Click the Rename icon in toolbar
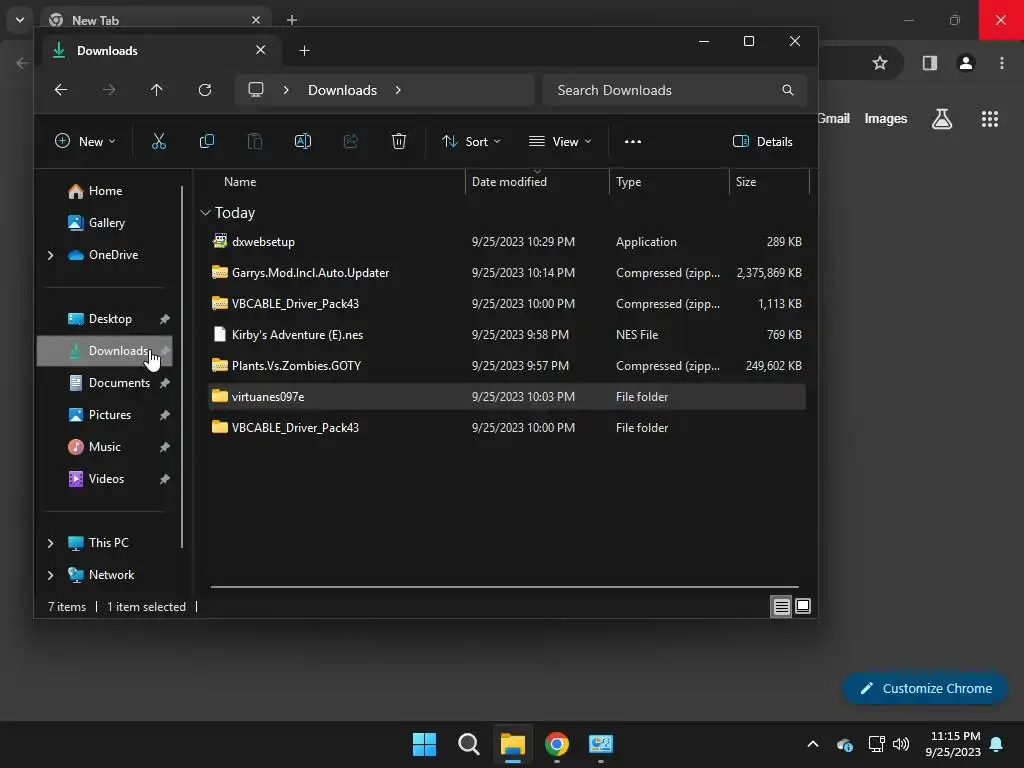This screenshot has height=768, width=1024. tap(303, 141)
